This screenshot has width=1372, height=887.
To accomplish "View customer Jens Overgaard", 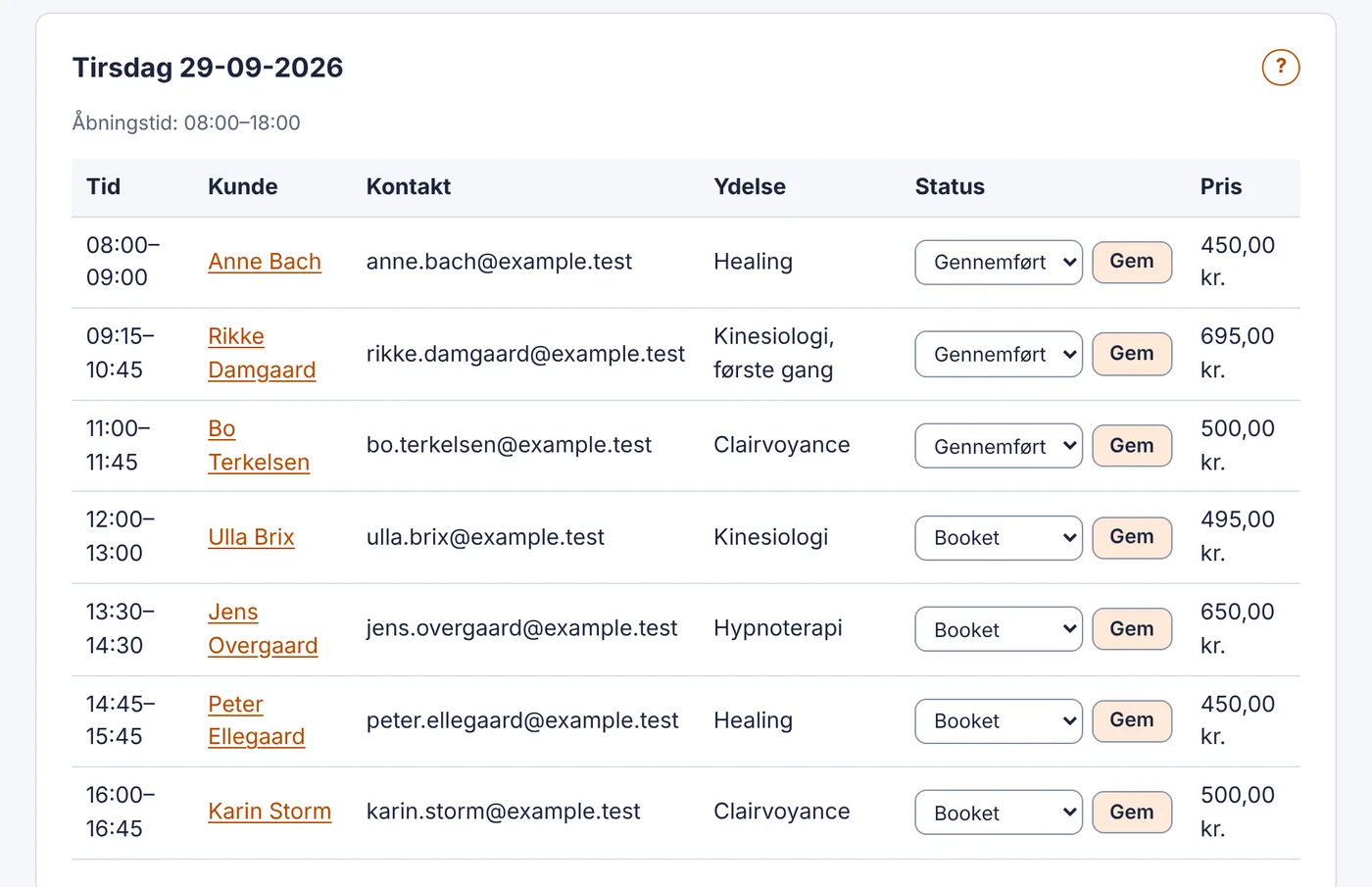I will (x=263, y=628).
